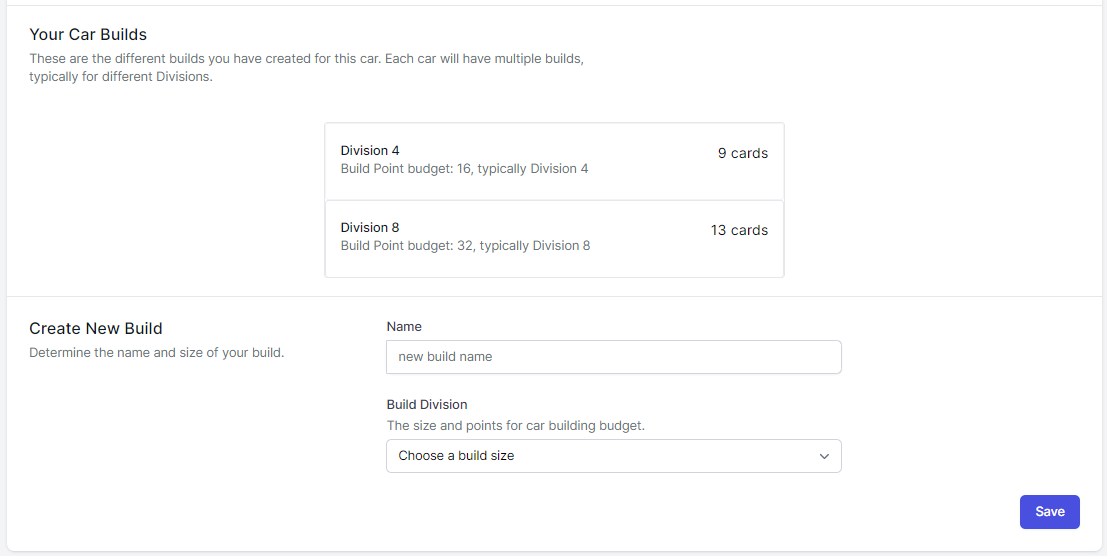The height and width of the screenshot is (556, 1107).
Task: Click the '9 cards' count
Action: click(x=742, y=154)
